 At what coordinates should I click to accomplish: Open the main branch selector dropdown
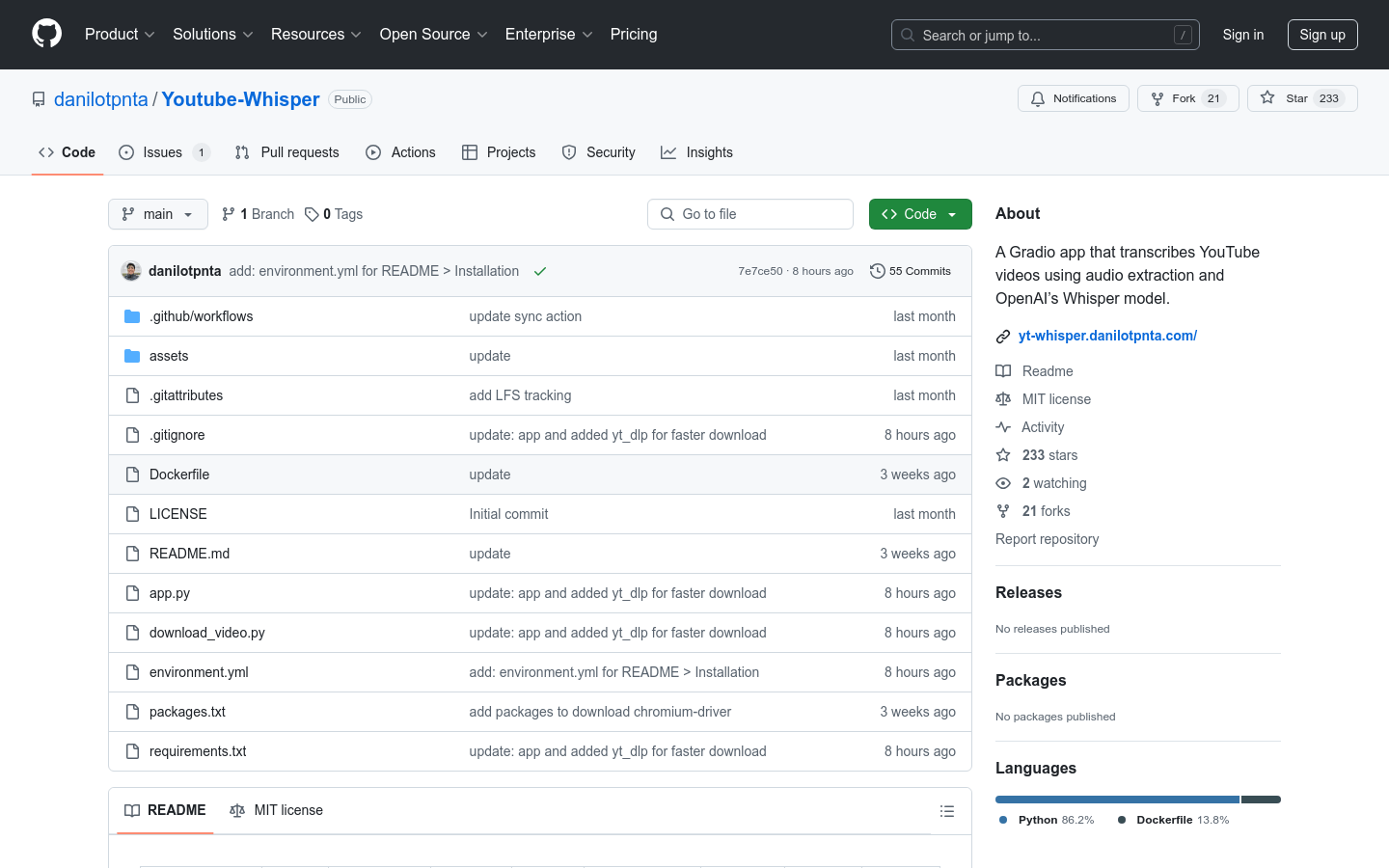pyautogui.click(x=158, y=214)
